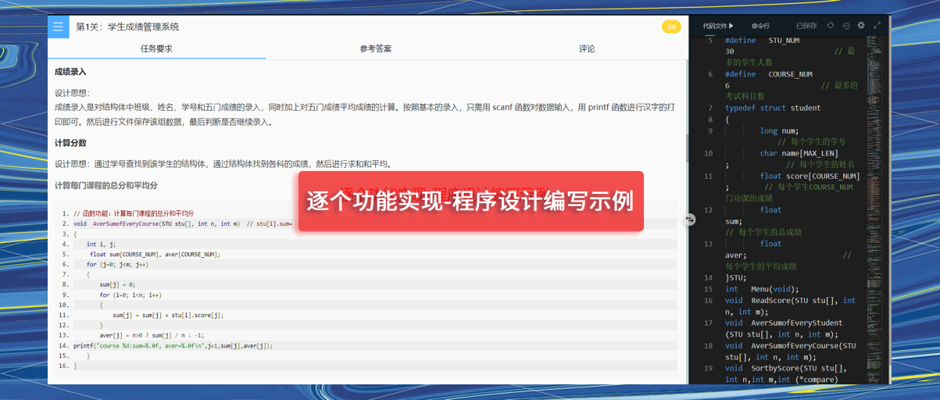Screen dimensions: 940x400
Task: Click the refresh icon in editor toolbar
Action: [x=830, y=26]
